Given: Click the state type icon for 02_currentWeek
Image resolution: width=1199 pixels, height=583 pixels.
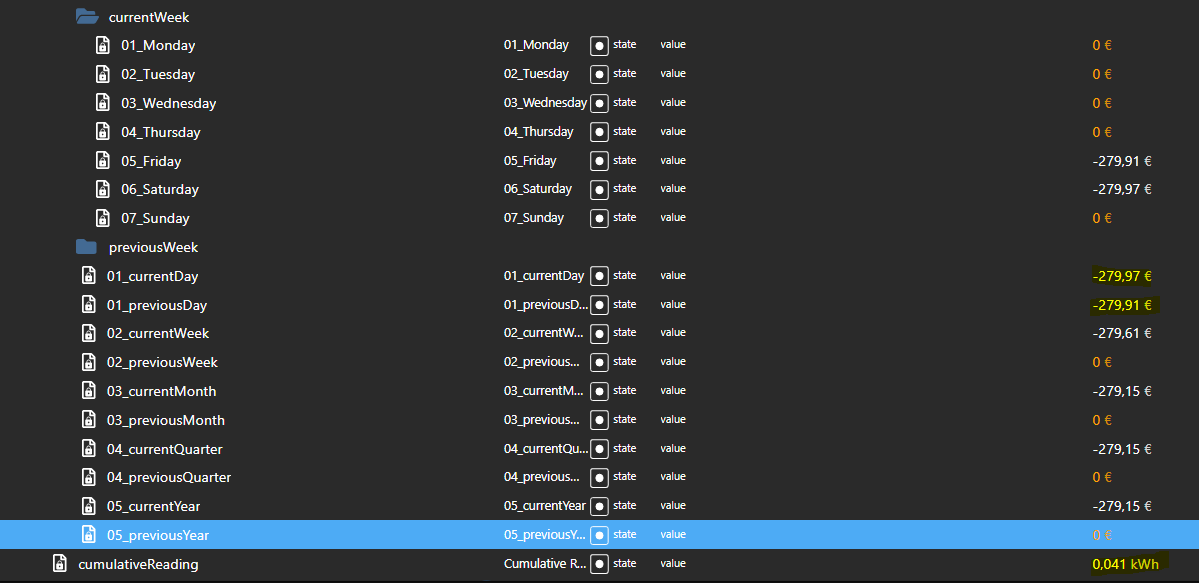Looking at the screenshot, I should click(x=600, y=334).
